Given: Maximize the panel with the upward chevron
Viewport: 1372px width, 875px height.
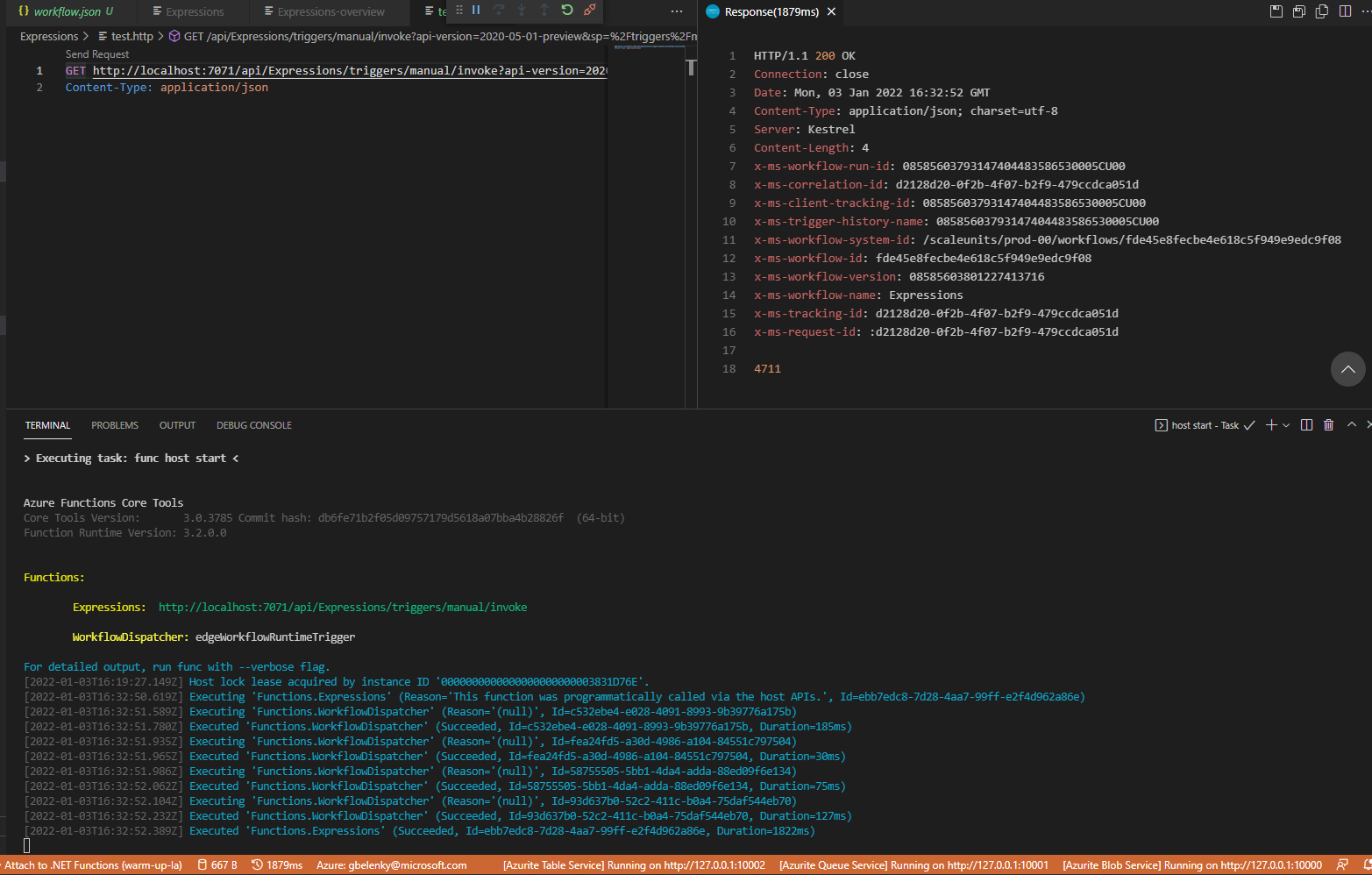Looking at the screenshot, I should coord(1352,425).
